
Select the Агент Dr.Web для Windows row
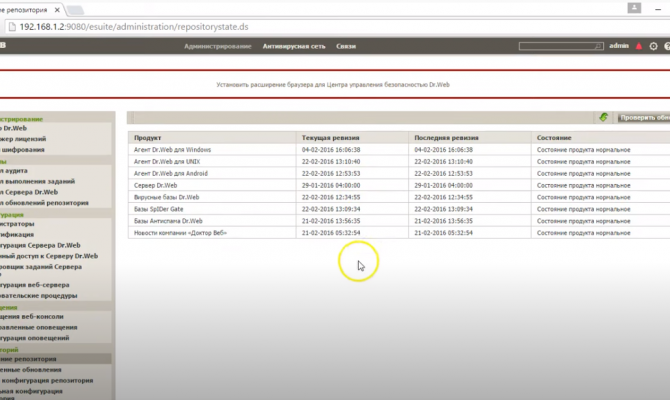(x=399, y=150)
